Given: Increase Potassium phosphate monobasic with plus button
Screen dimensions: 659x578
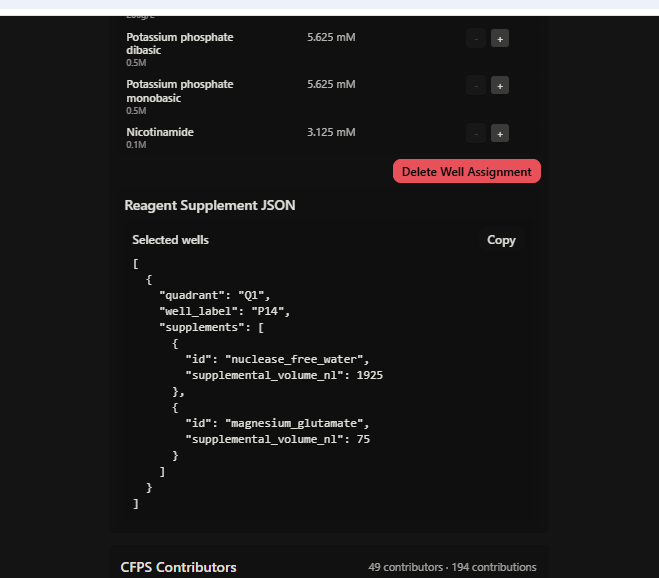Looking at the screenshot, I should (500, 86).
